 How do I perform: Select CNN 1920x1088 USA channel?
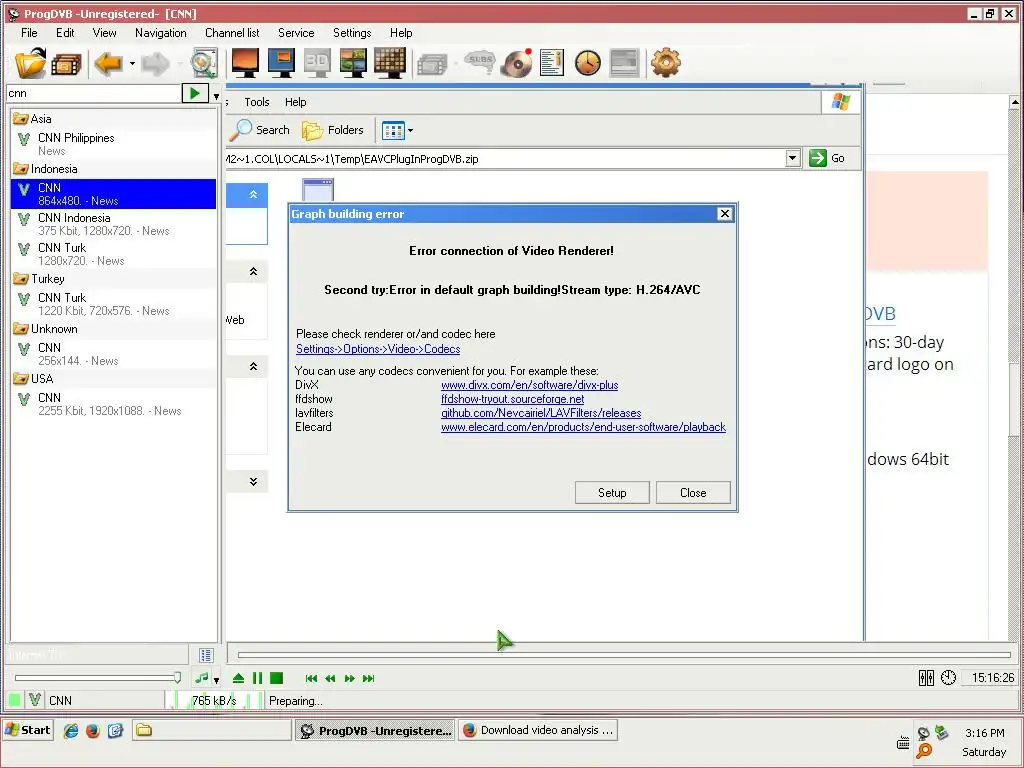tap(114, 404)
